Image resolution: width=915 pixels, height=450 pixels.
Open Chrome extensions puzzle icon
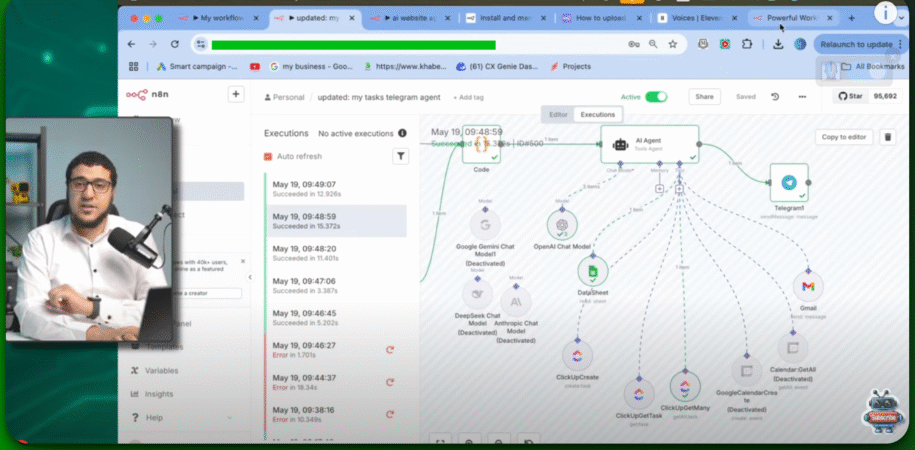(x=746, y=44)
